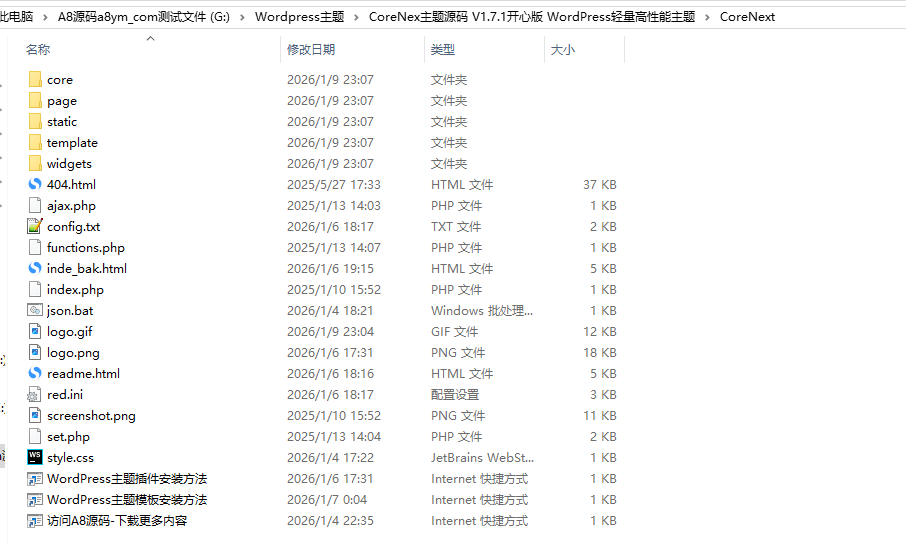Expand chevron before CoreNext breadcrumb
Image resolution: width=906 pixels, height=545 pixels.
(x=707, y=17)
